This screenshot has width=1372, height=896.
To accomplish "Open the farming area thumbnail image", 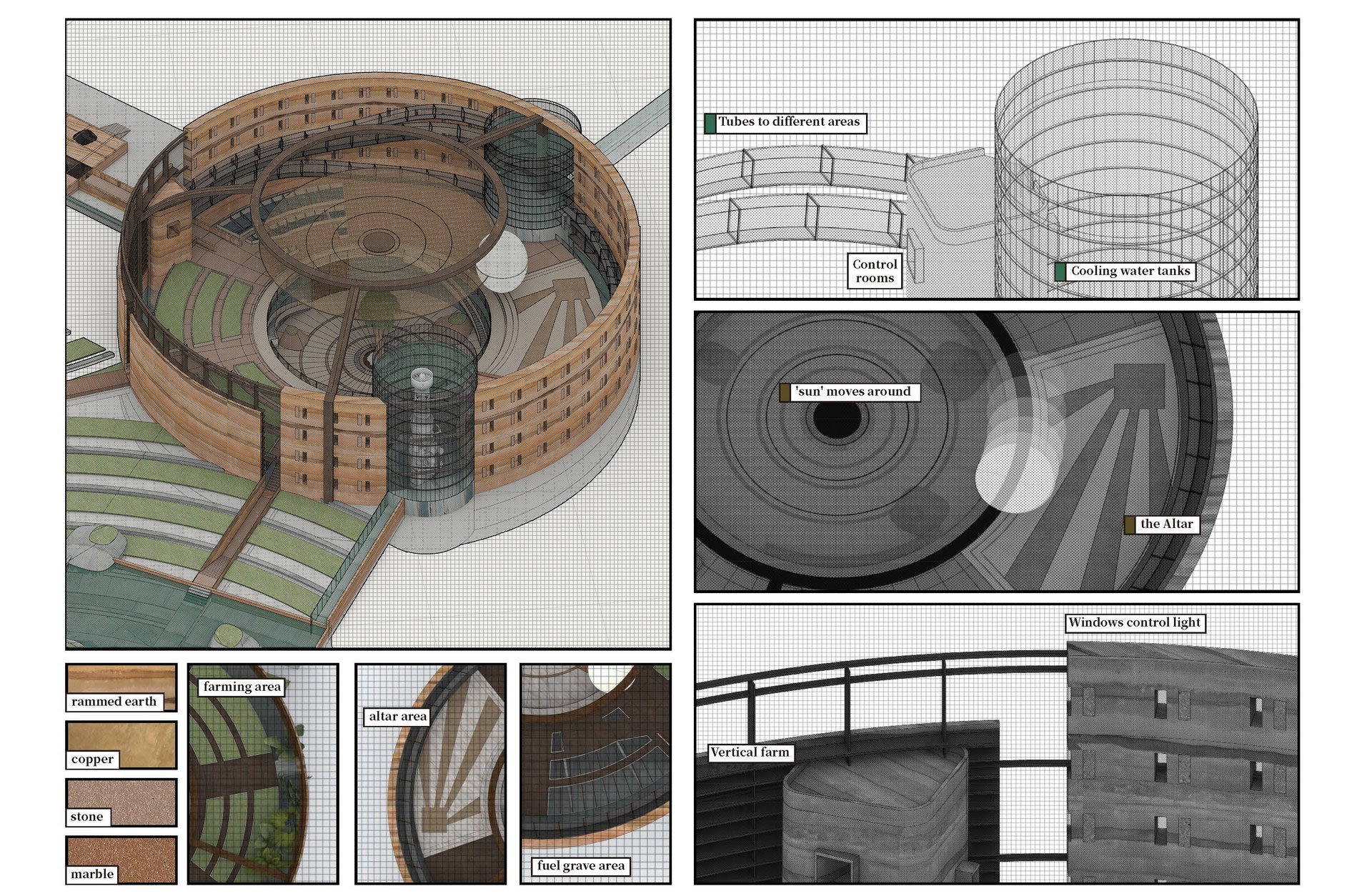I will click(263, 774).
